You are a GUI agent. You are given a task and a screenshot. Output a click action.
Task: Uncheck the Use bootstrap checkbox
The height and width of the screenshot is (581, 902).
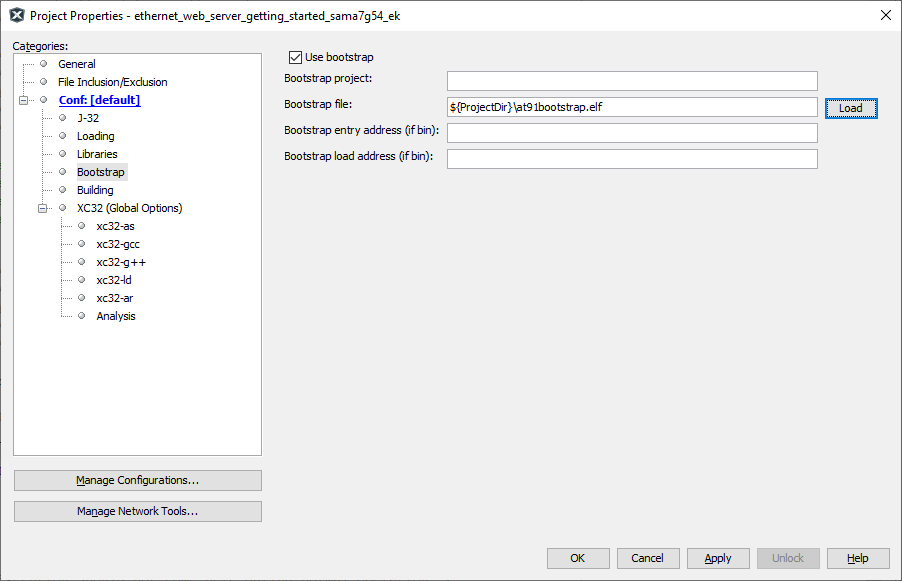click(295, 57)
